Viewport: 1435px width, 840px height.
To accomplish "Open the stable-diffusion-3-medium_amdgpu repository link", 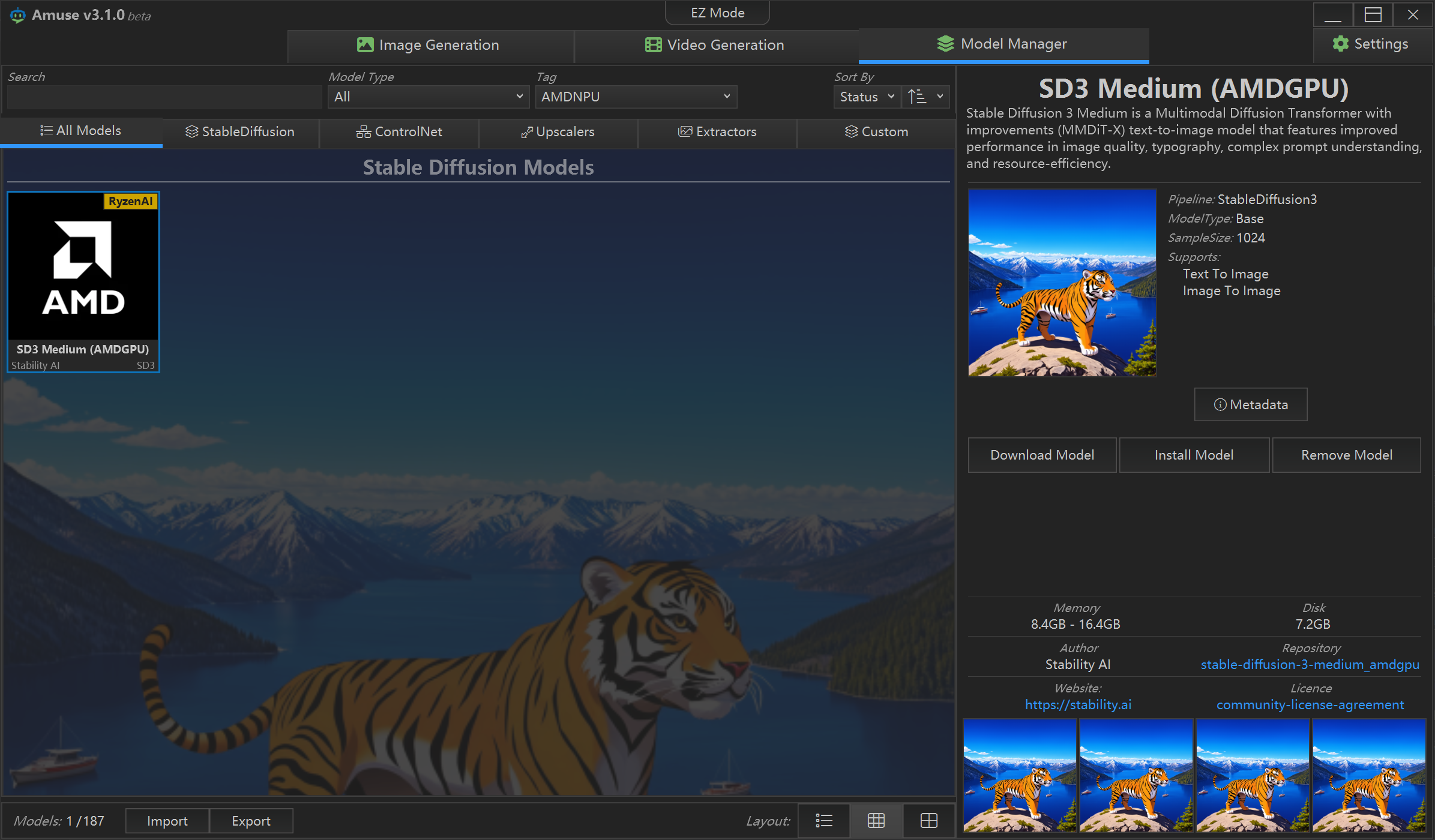I will pyautogui.click(x=1310, y=665).
